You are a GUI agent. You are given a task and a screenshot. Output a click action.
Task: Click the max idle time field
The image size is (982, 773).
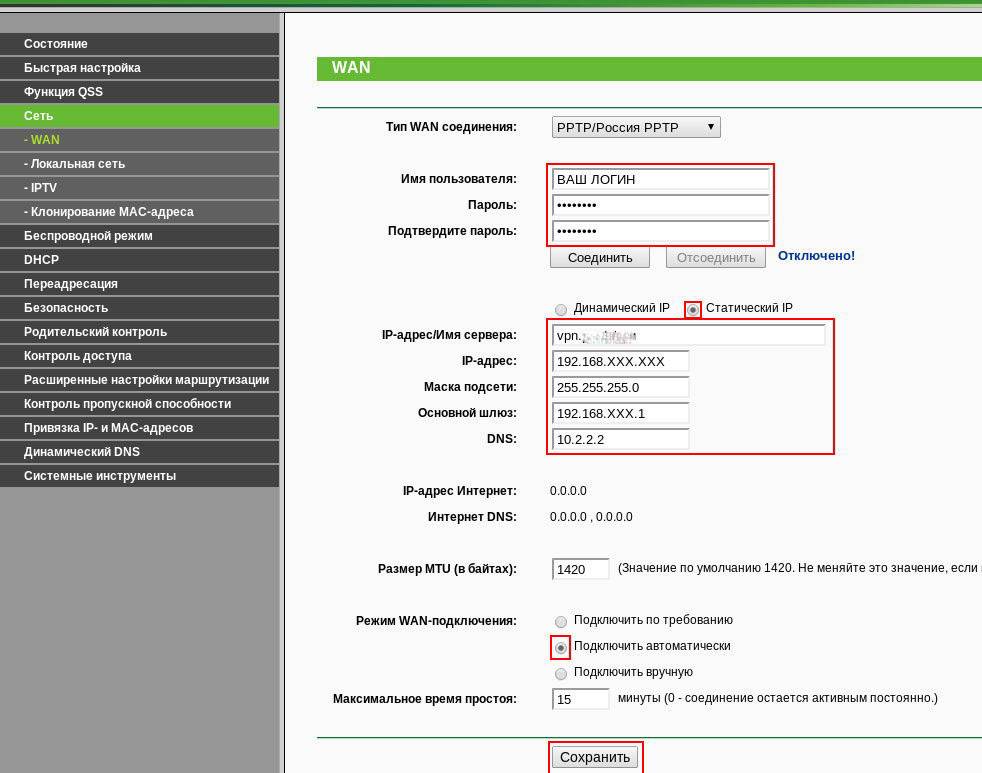coord(580,699)
